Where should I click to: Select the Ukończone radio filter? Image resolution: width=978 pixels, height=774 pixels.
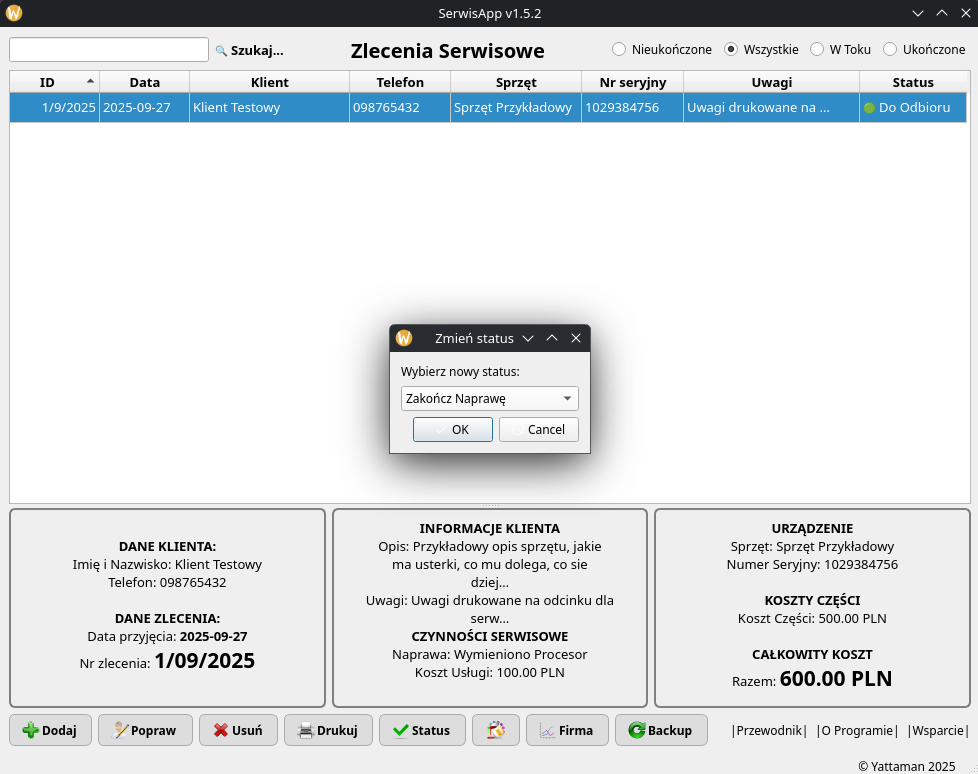[x=890, y=49]
